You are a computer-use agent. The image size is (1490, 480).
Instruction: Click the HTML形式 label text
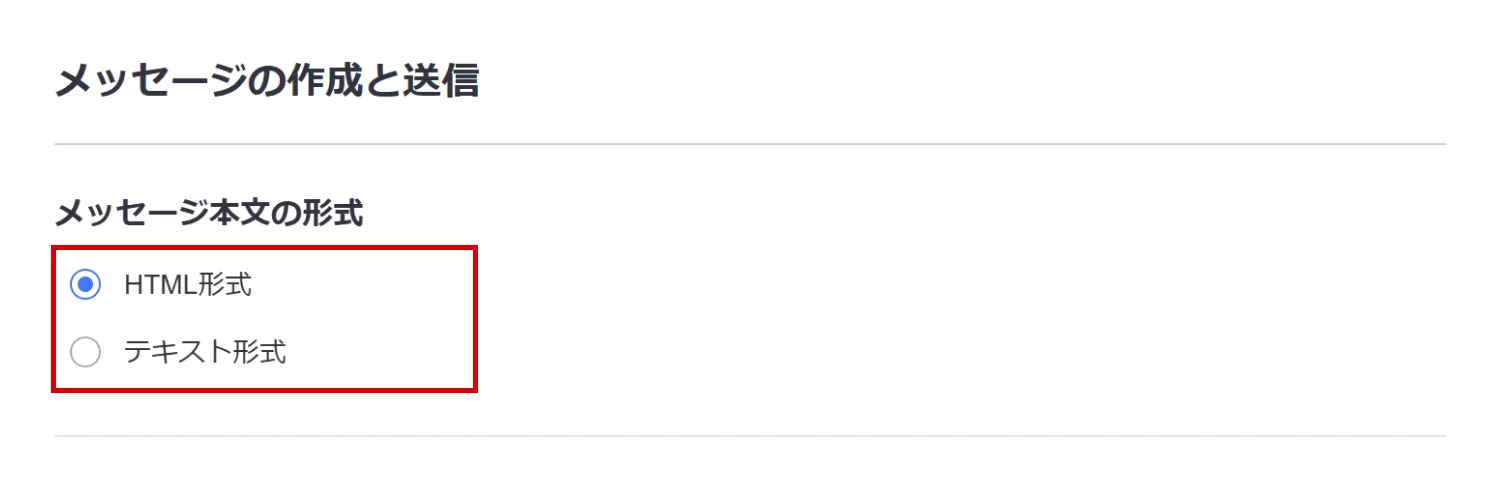tap(188, 285)
